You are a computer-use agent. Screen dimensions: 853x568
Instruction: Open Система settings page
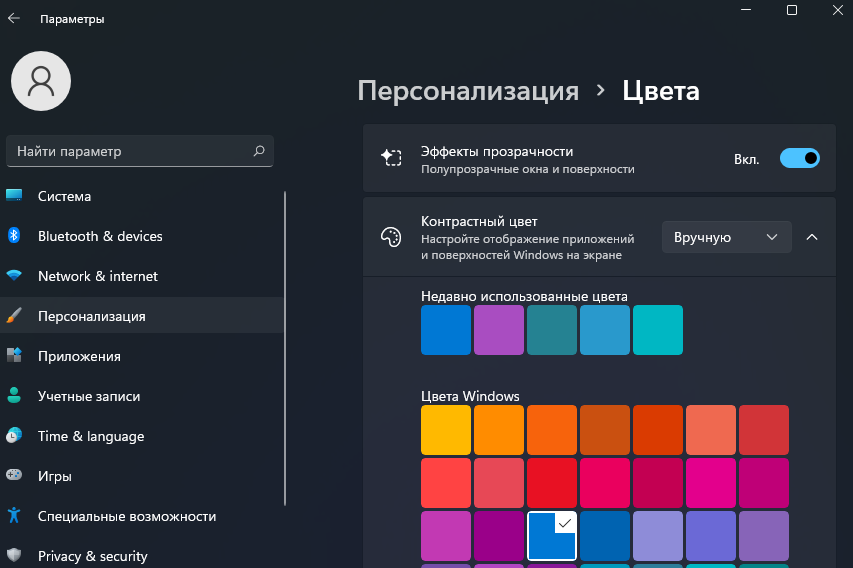click(x=142, y=196)
